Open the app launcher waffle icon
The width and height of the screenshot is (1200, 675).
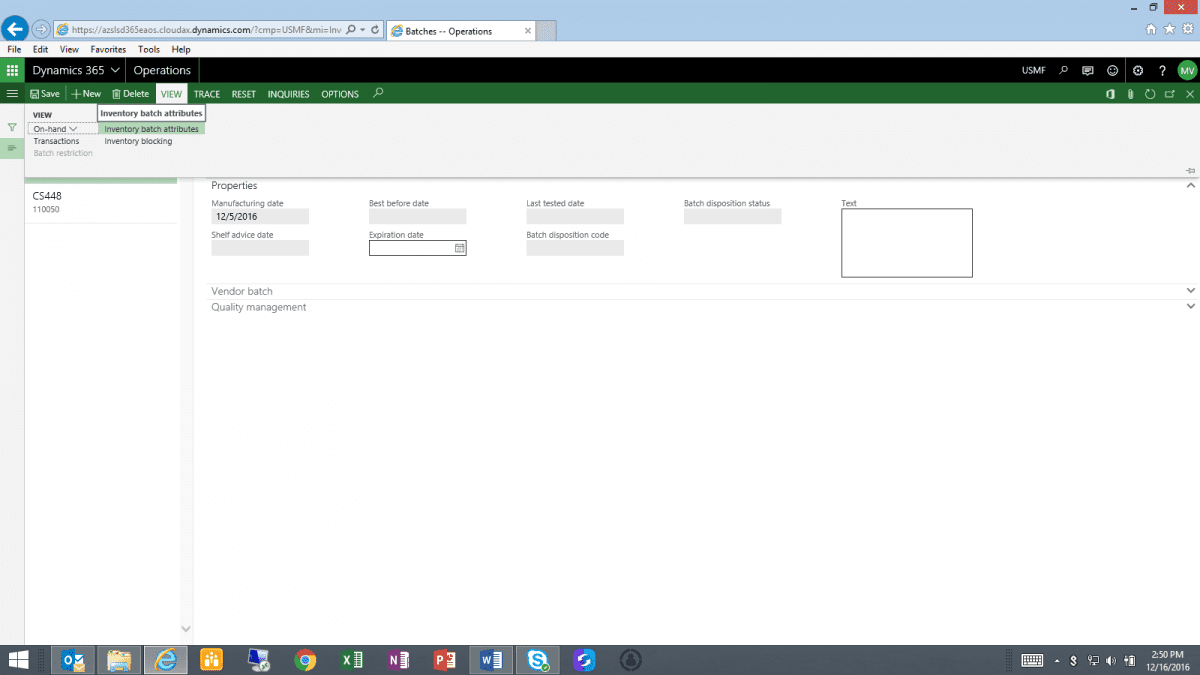tap(12, 71)
